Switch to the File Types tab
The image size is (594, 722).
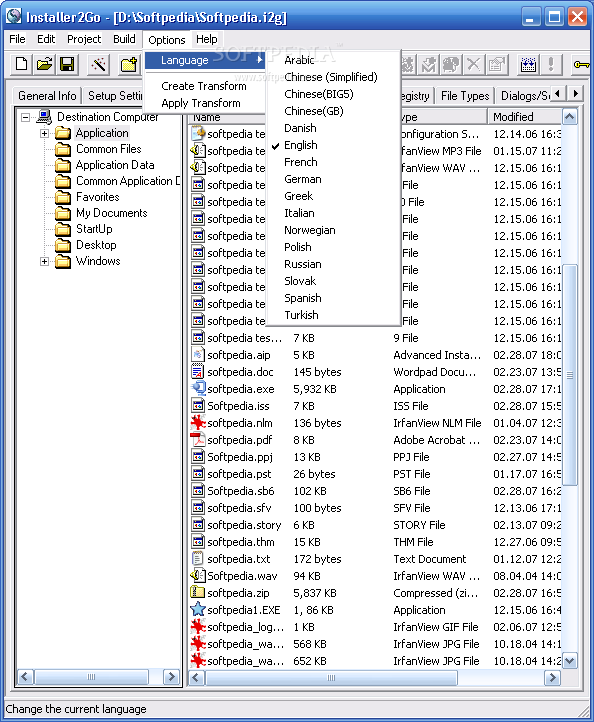465,96
